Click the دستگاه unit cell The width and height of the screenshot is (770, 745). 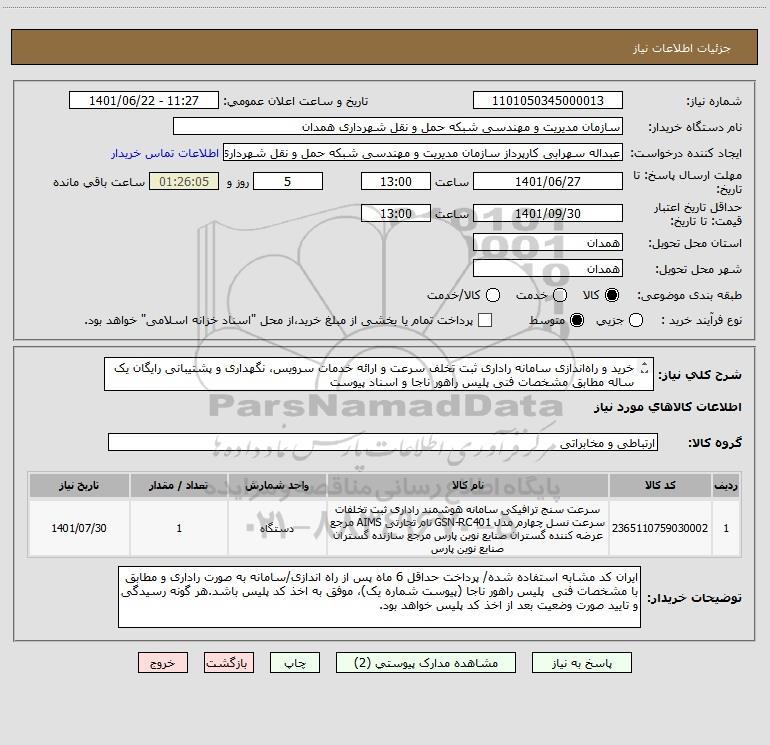tap(277, 528)
